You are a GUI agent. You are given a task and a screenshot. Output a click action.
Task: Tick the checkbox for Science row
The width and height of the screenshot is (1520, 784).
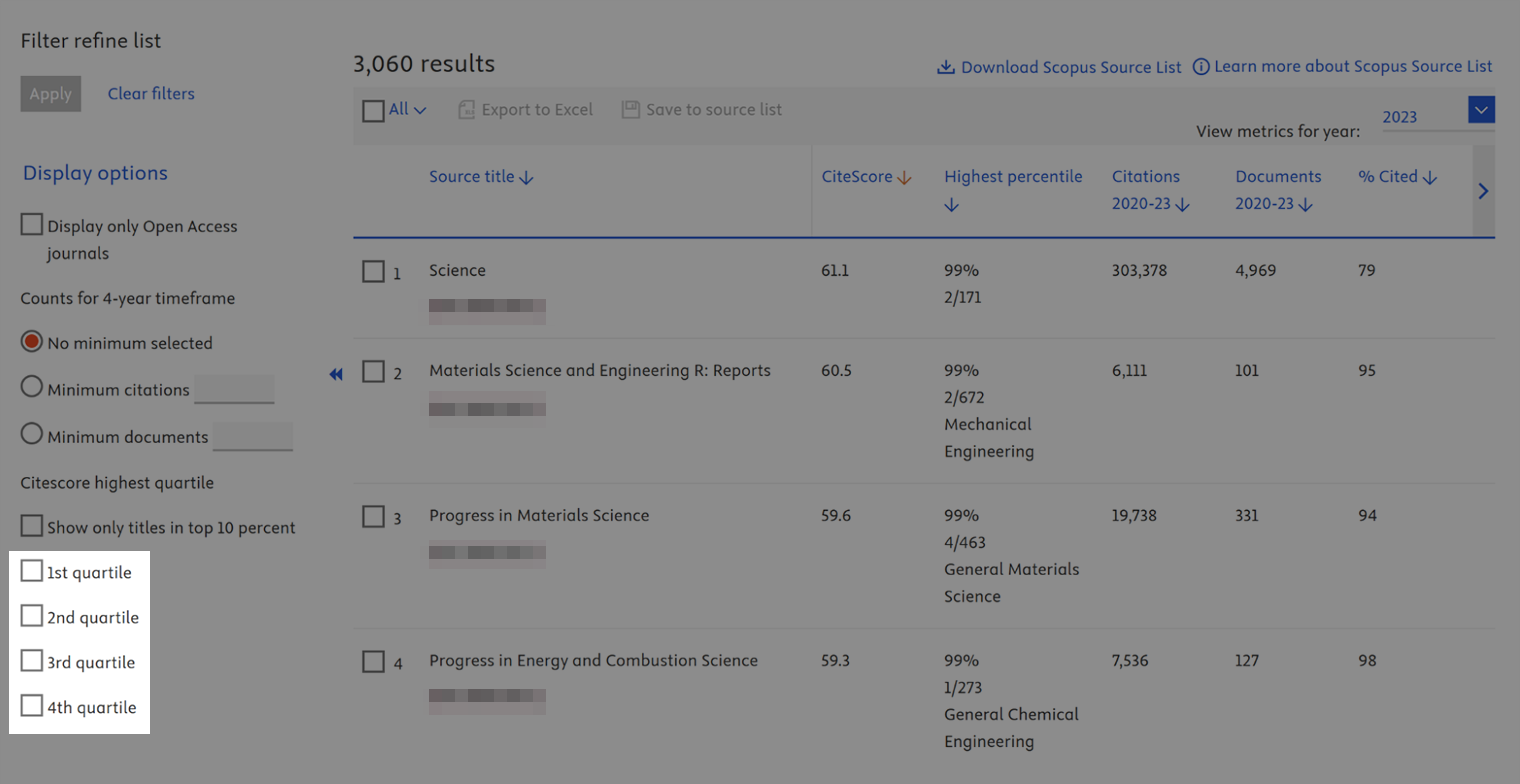(x=373, y=272)
